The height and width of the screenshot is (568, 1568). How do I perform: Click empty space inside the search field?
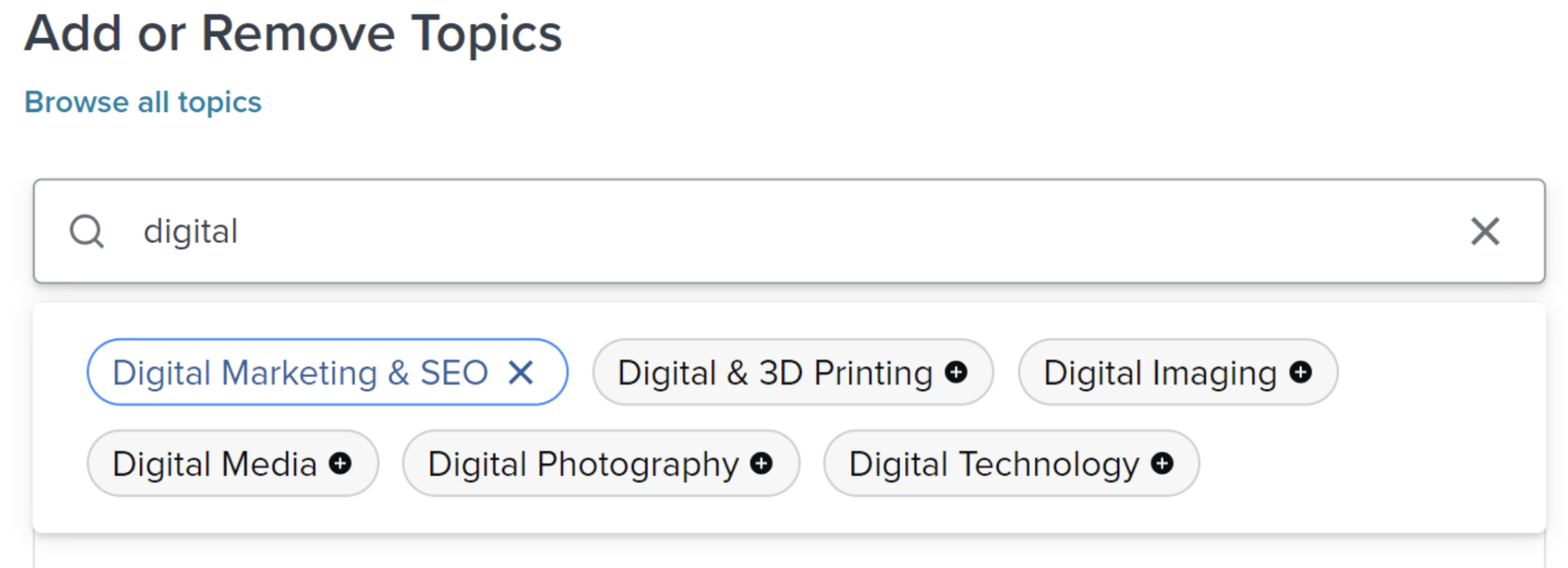click(789, 231)
